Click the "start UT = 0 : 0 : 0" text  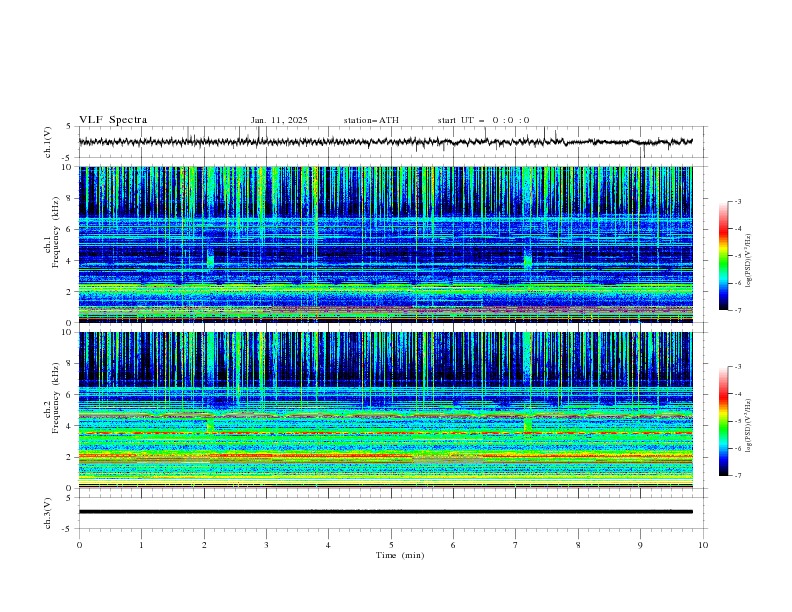pyautogui.click(x=483, y=120)
